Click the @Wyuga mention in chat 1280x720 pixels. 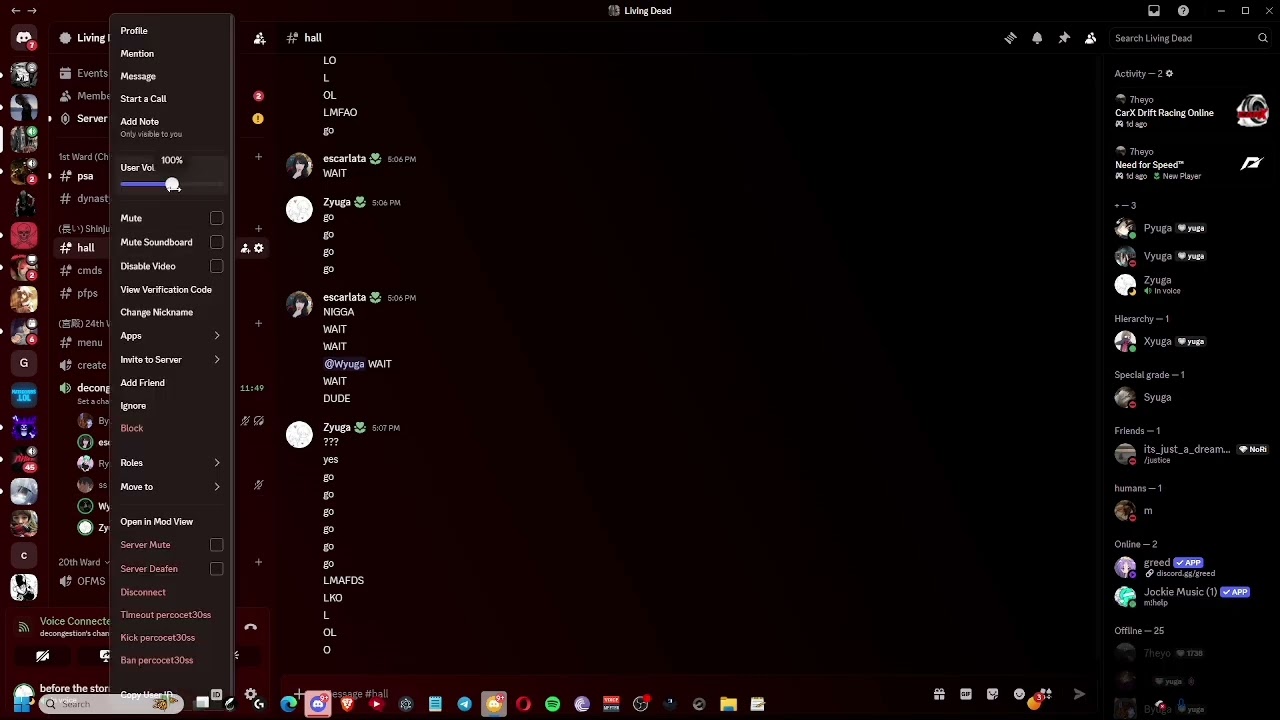(x=344, y=364)
